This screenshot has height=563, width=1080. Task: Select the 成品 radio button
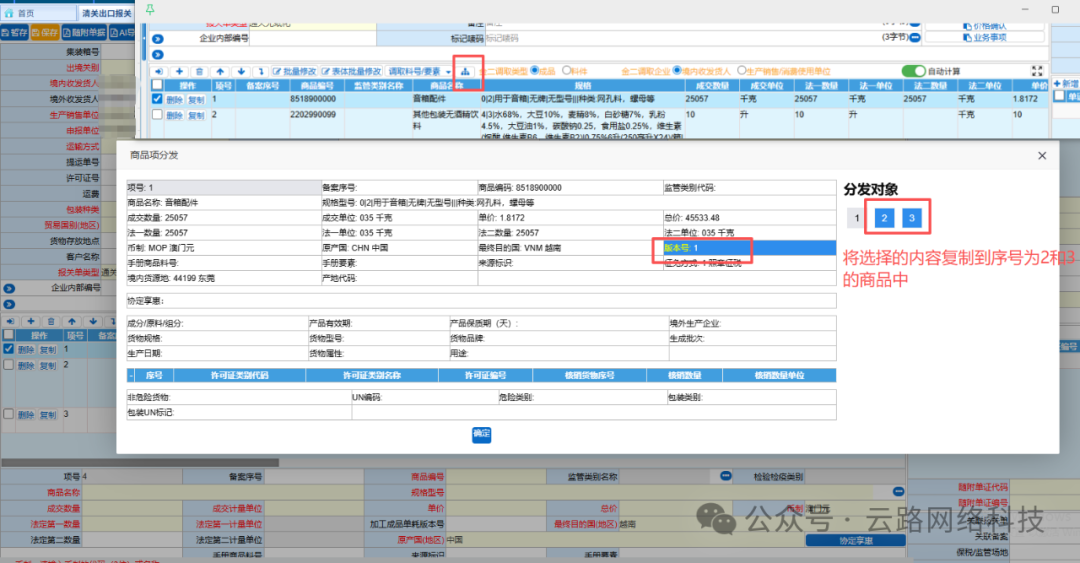534,70
